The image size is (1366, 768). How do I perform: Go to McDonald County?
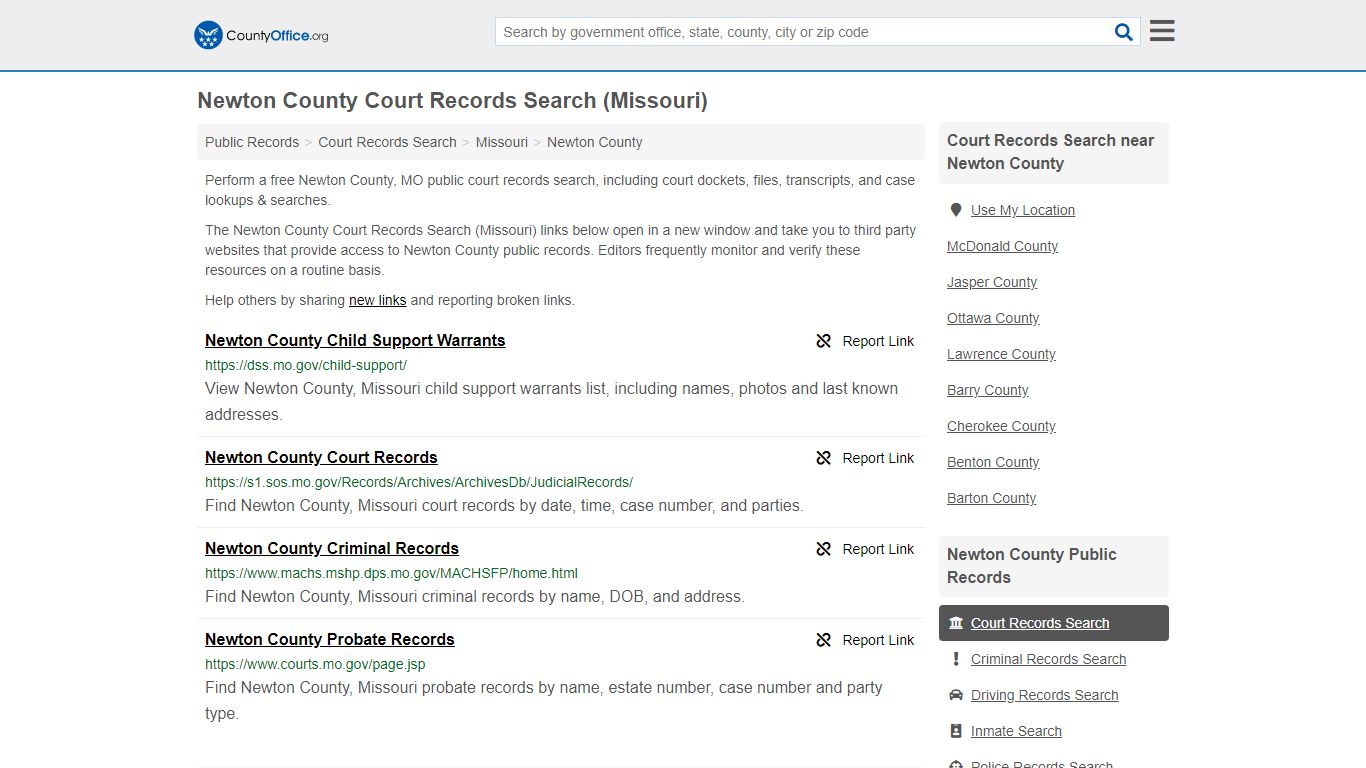click(x=1002, y=246)
